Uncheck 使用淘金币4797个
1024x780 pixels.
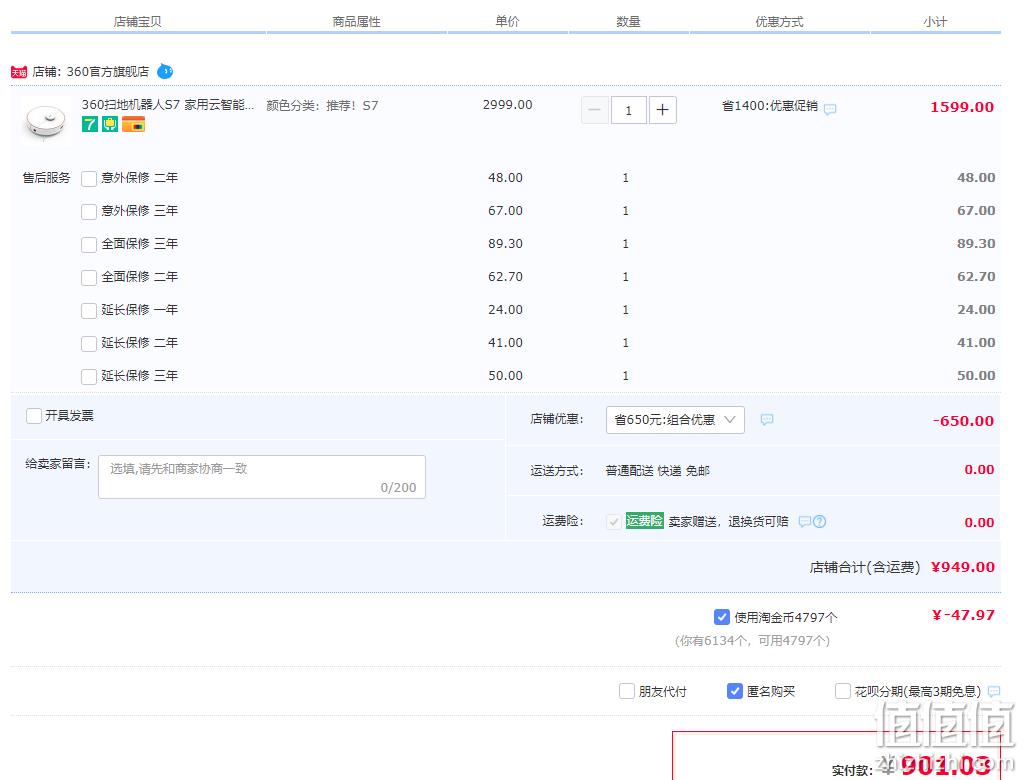[x=722, y=617]
